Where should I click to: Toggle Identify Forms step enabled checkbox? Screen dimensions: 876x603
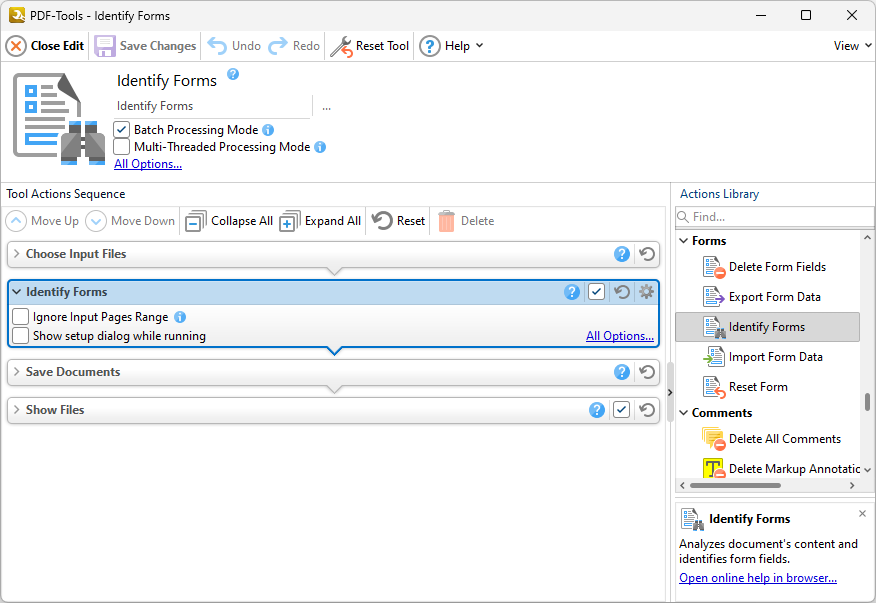pyautogui.click(x=597, y=292)
